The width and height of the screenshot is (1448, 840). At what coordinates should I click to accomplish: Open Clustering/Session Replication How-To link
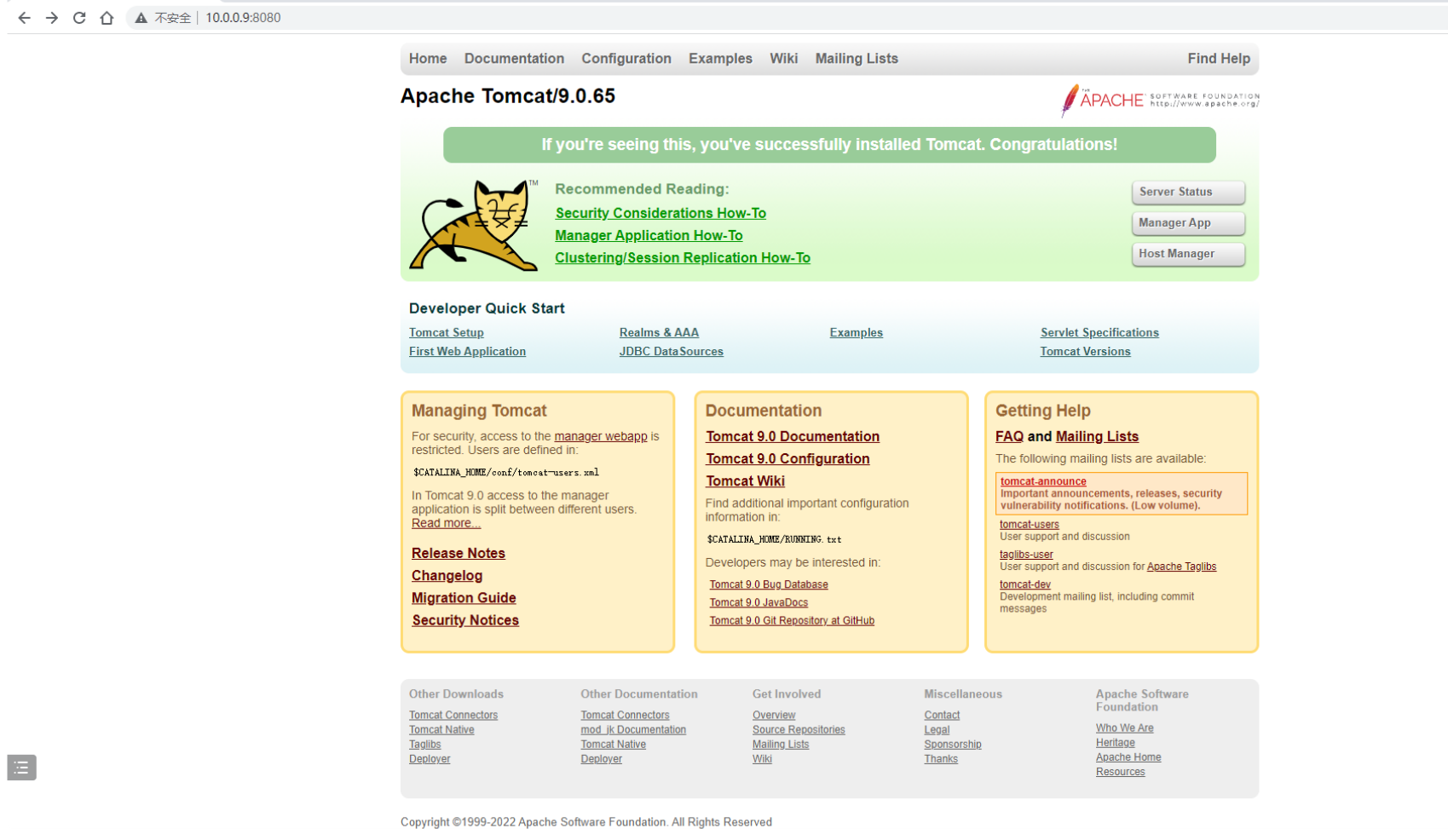pos(683,257)
